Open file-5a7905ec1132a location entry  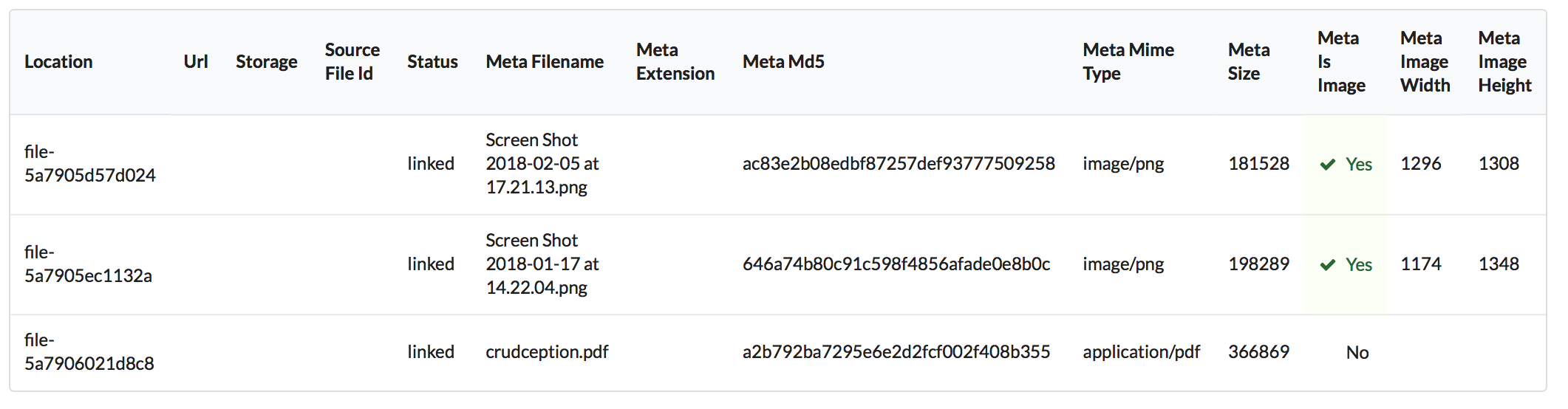(x=88, y=264)
